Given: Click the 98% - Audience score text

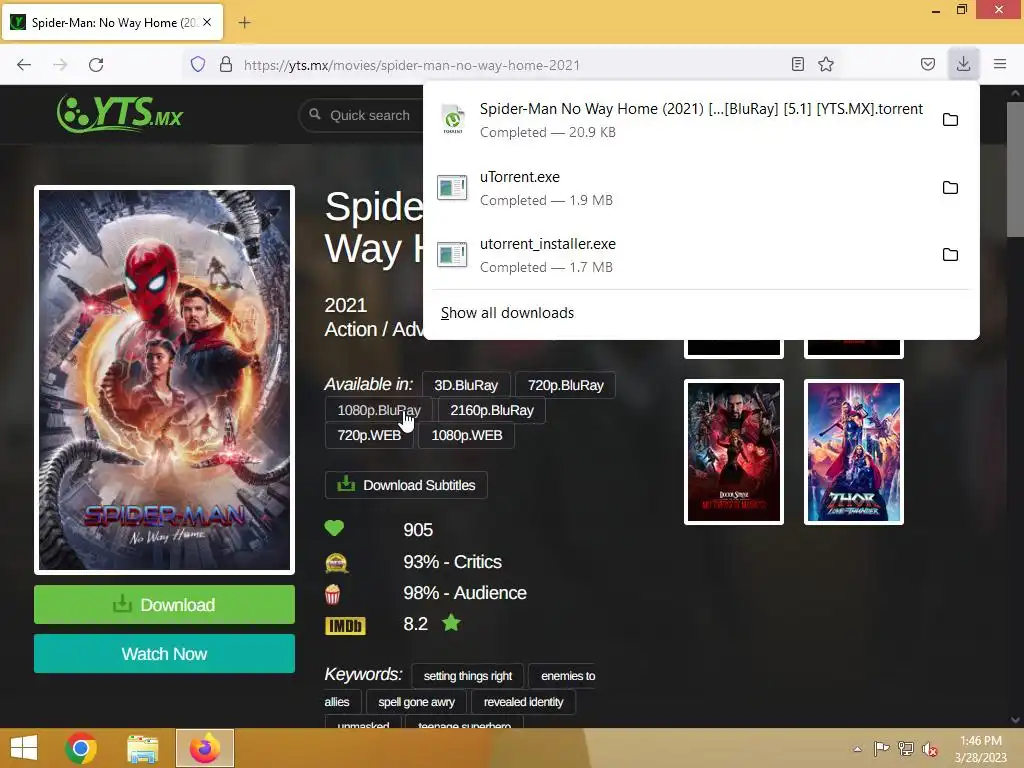Looking at the screenshot, I should click(x=465, y=593).
